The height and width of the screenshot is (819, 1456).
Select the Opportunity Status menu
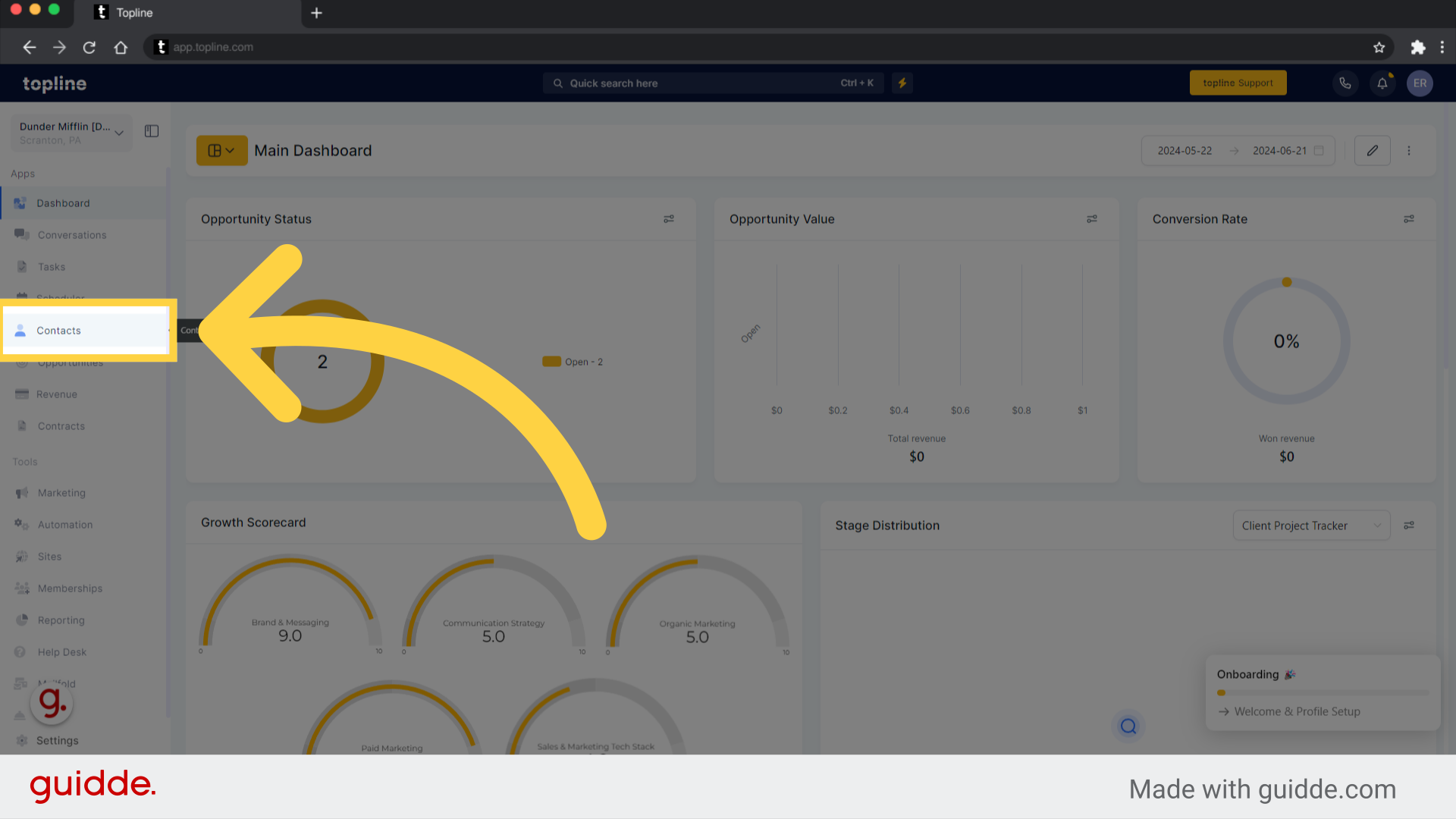click(669, 218)
